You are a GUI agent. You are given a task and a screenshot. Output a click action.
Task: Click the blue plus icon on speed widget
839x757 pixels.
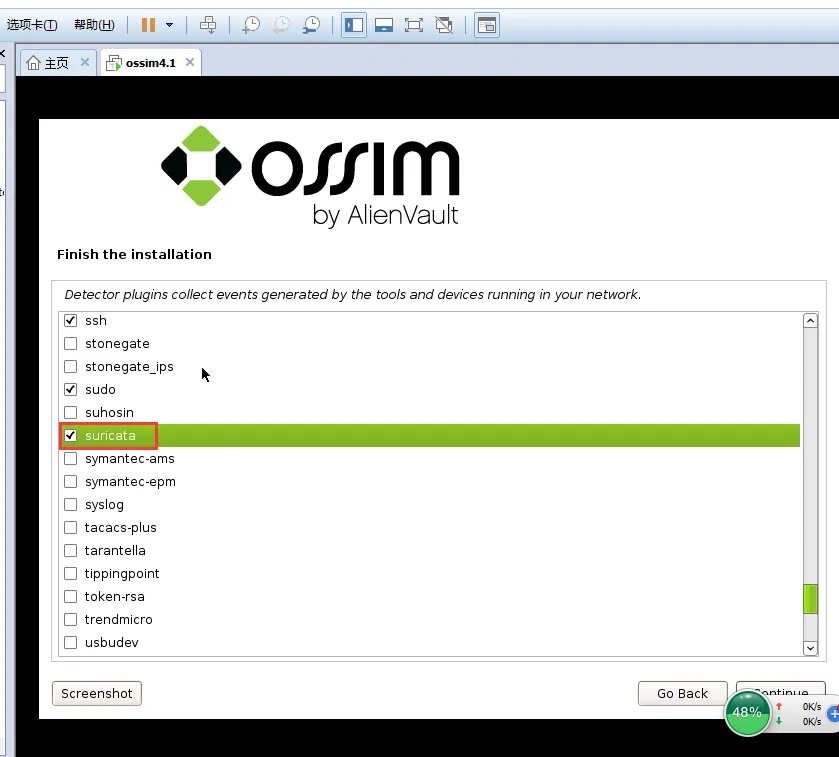click(834, 714)
